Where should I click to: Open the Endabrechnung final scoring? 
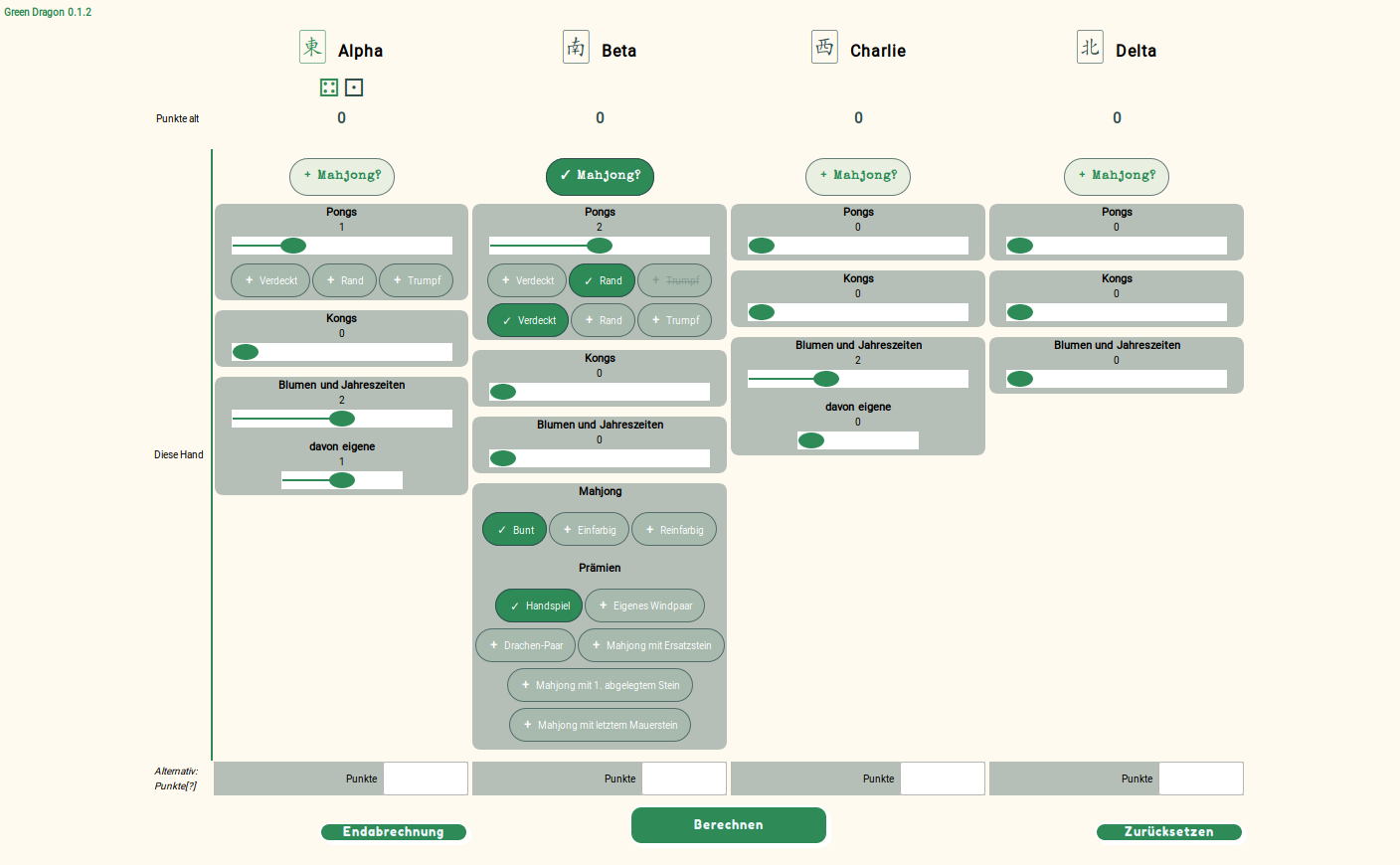[x=393, y=832]
